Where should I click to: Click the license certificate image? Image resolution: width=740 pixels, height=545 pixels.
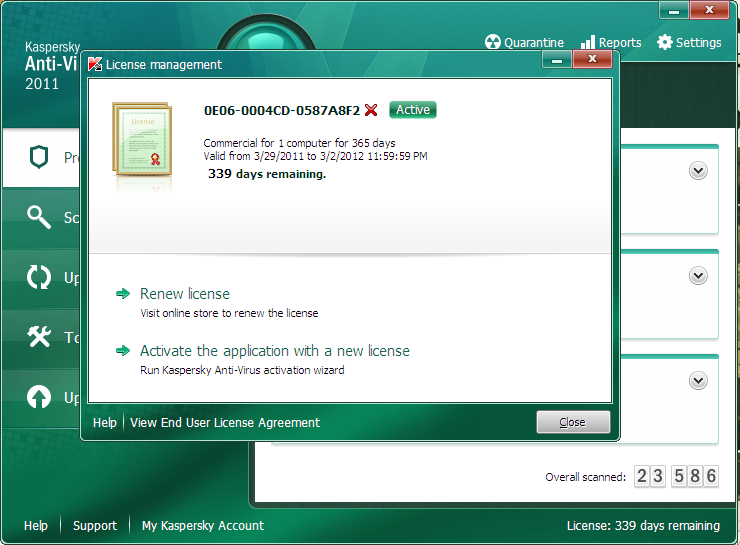[142, 139]
